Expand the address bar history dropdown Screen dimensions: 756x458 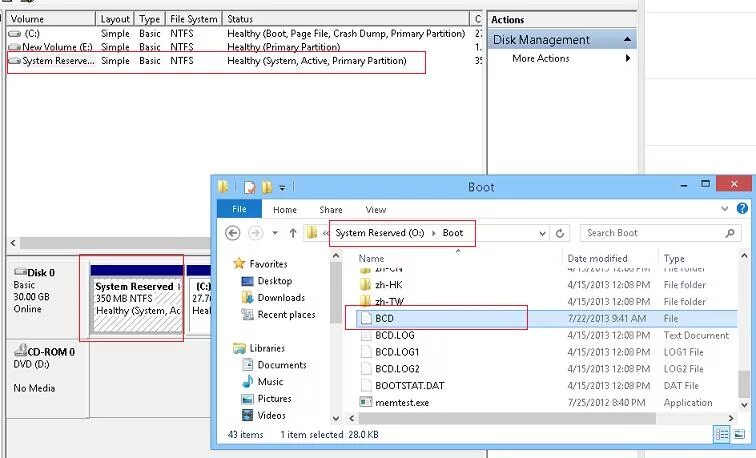(542, 233)
